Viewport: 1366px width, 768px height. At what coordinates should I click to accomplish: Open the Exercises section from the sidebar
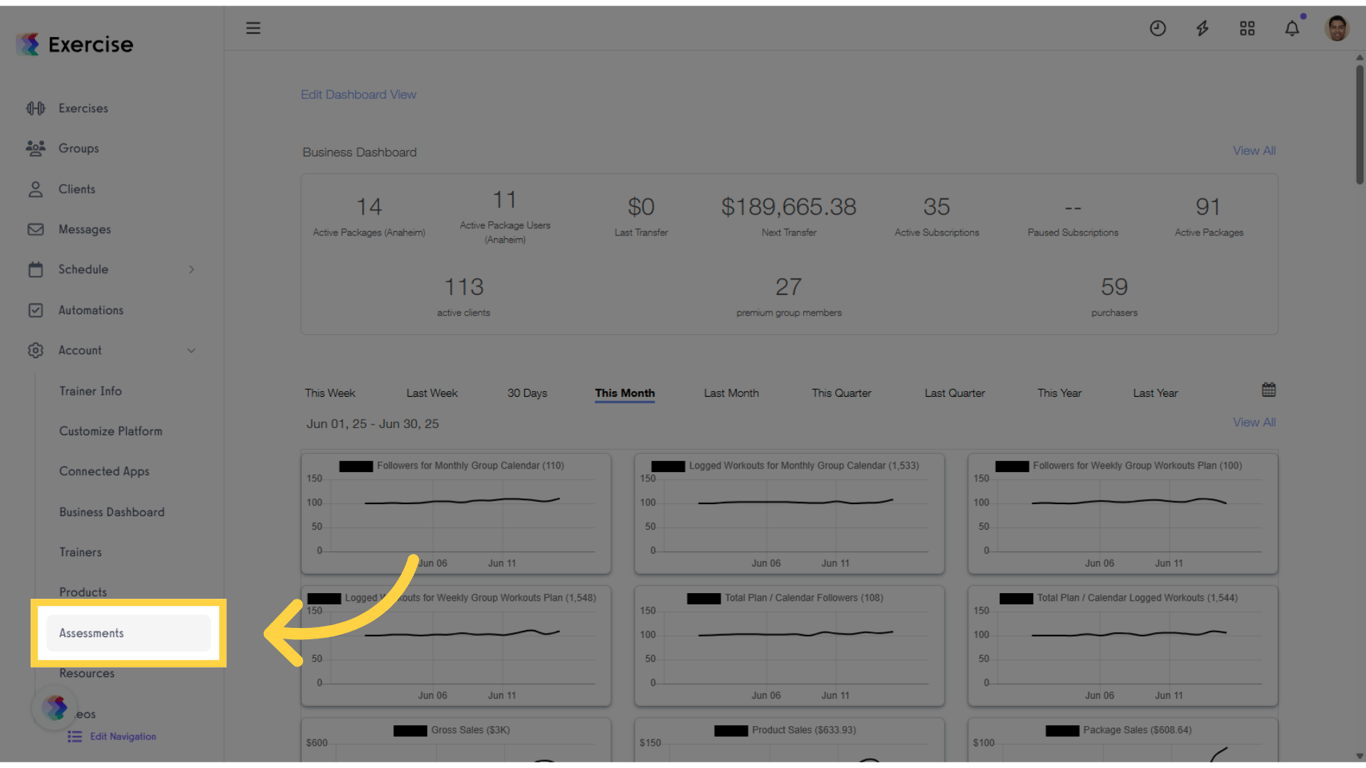tap(35, 108)
